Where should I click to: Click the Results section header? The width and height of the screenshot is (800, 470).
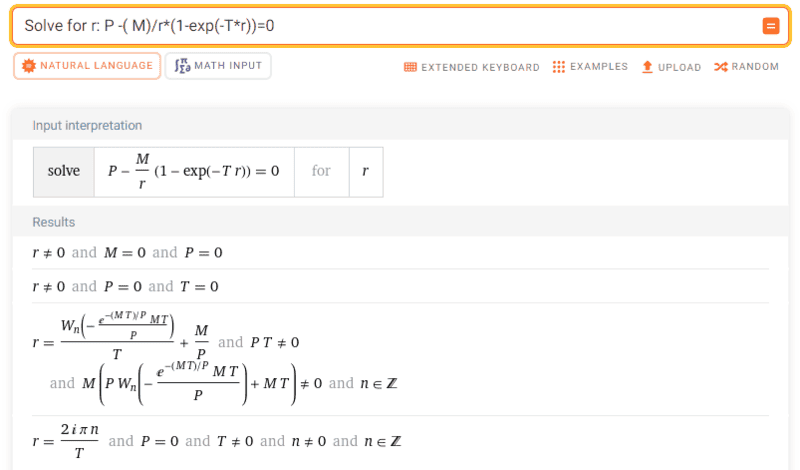coord(54,222)
